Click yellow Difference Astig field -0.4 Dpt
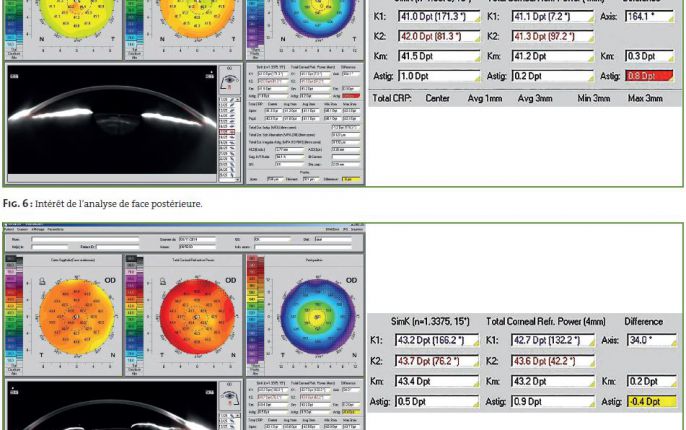Screen dimensions: 686x430 pyautogui.click(x=652, y=401)
